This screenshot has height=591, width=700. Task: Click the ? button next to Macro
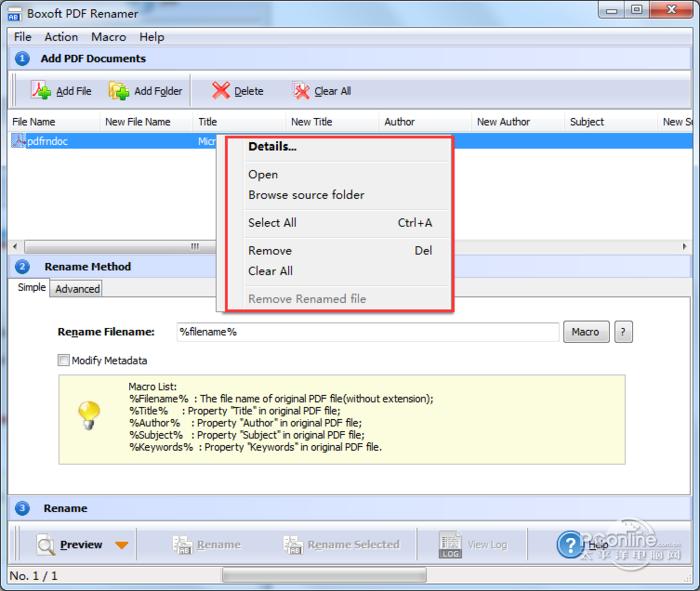[x=623, y=332]
